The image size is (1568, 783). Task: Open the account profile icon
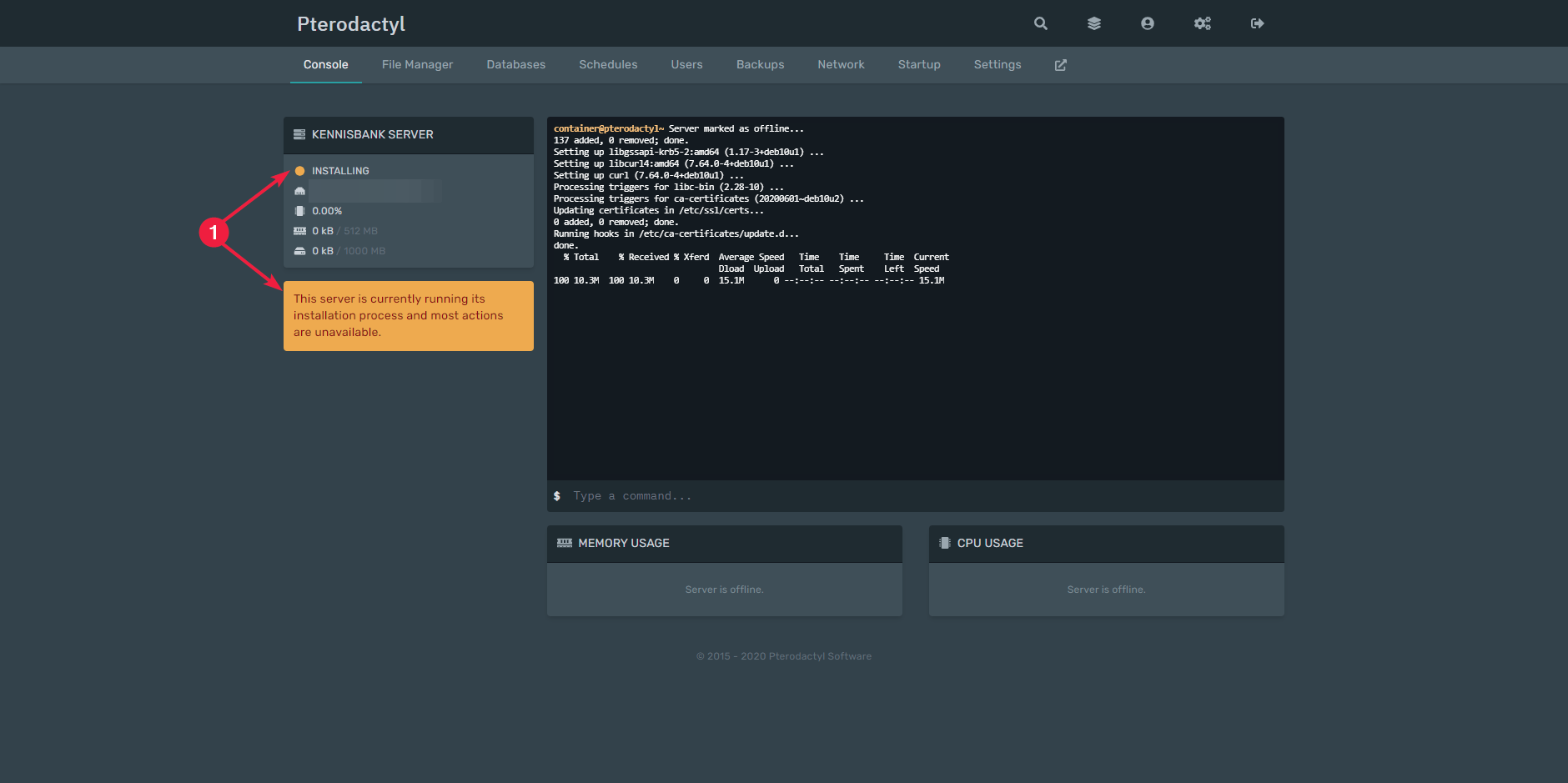tap(1148, 23)
